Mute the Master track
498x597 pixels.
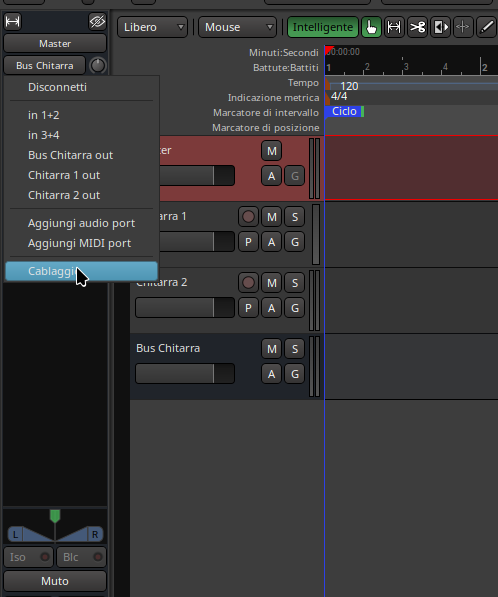[x=271, y=151]
